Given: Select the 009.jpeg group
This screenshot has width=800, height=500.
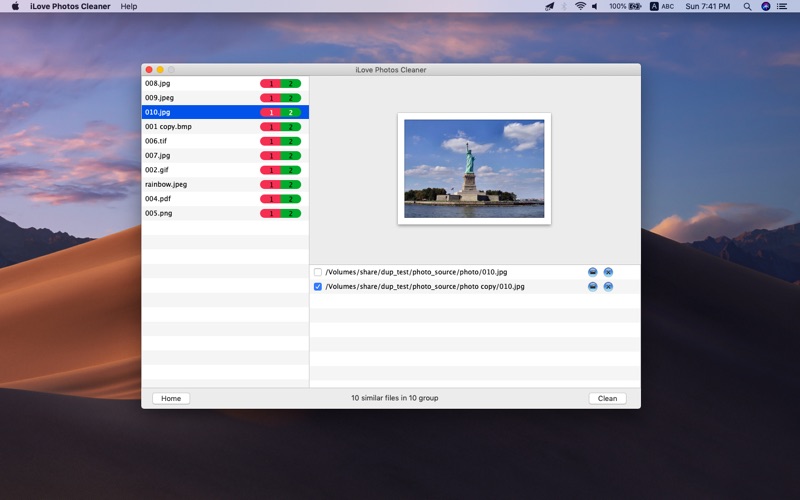Looking at the screenshot, I should coord(225,97).
